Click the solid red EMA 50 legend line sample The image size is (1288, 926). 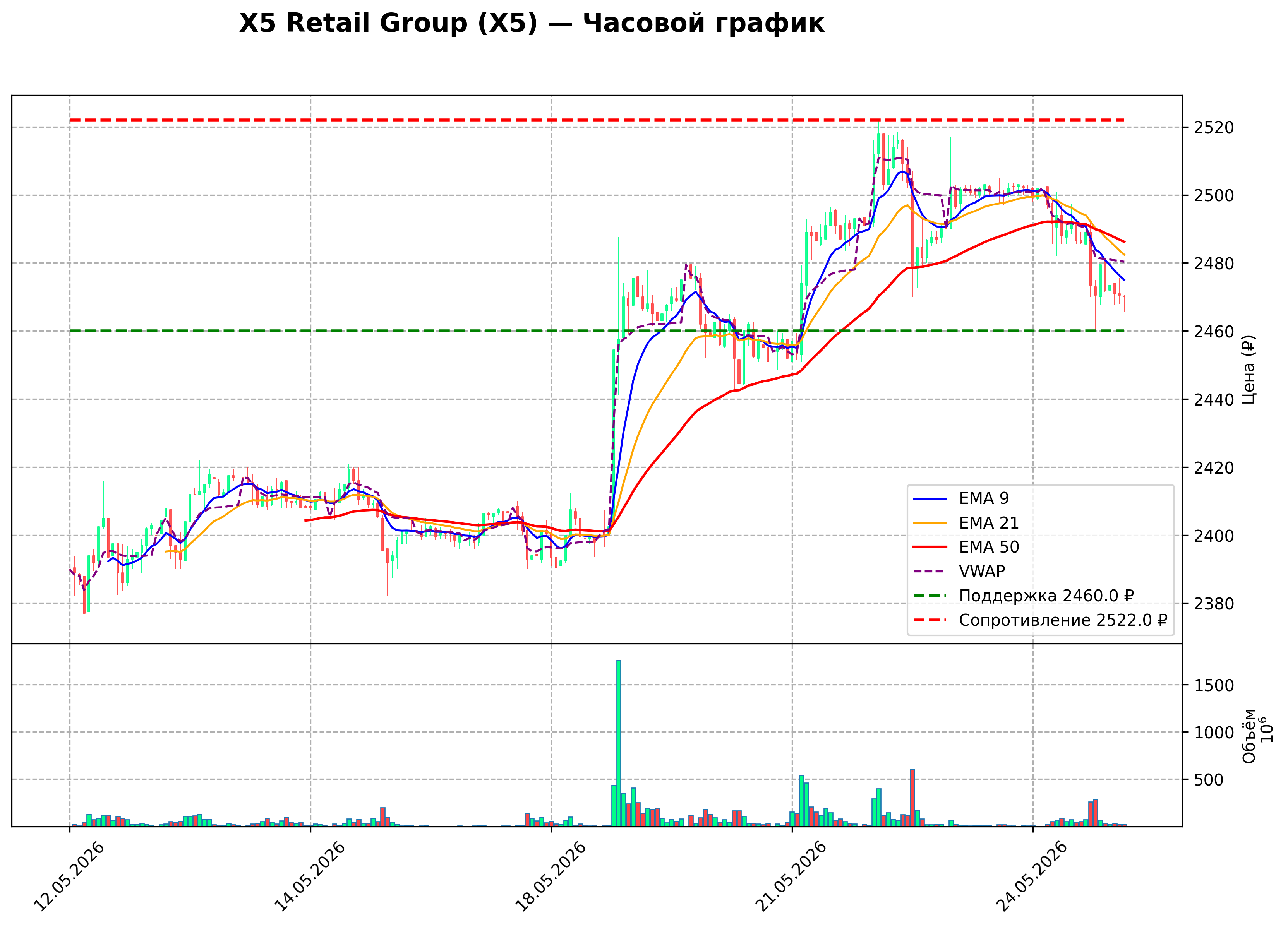tap(930, 547)
